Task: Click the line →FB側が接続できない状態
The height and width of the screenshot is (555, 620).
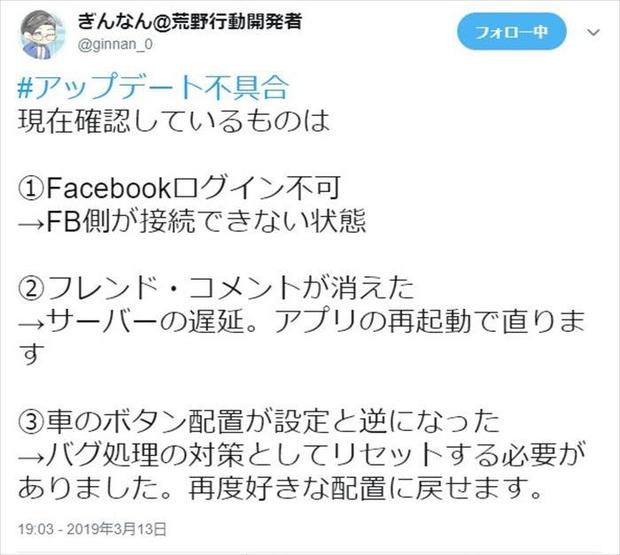Action: [x=192, y=221]
